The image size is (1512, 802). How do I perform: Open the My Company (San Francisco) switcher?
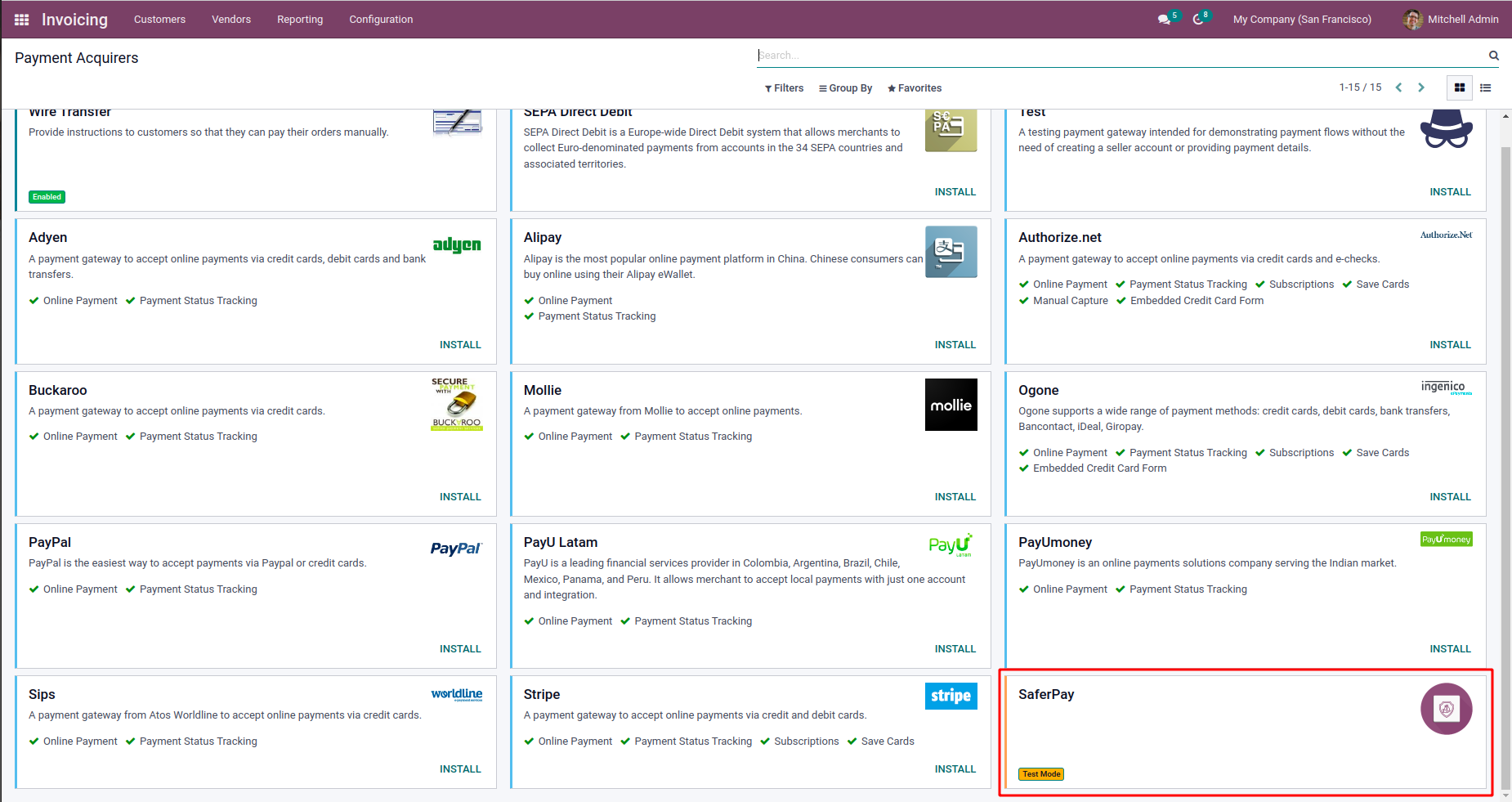[x=1302, y=20]
